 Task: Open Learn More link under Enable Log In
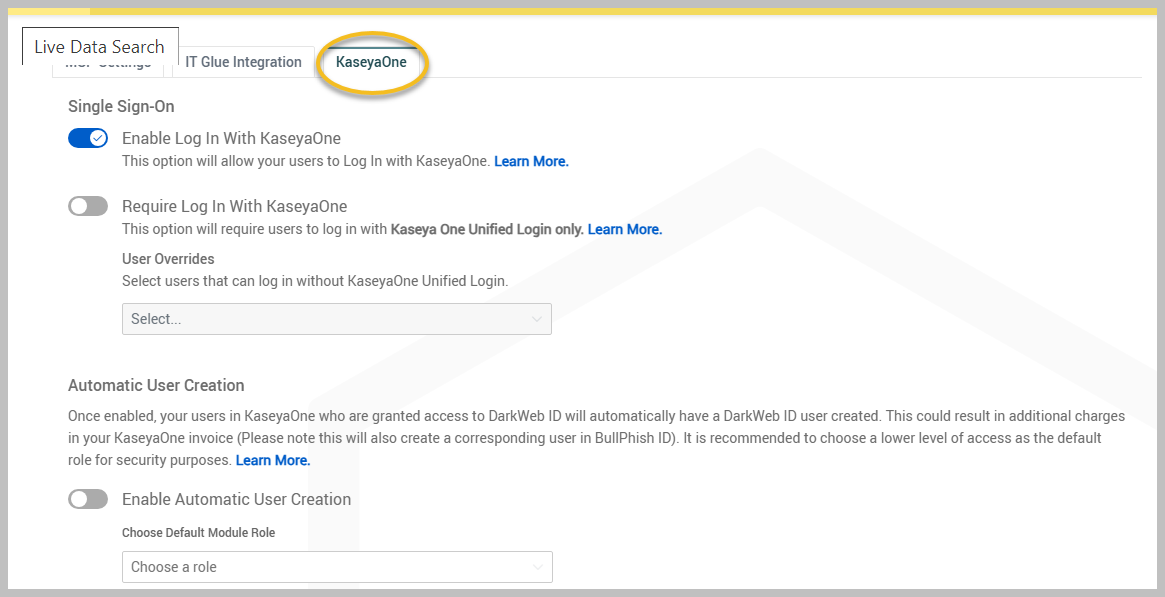pyautogui.click(x=531, y=161)
